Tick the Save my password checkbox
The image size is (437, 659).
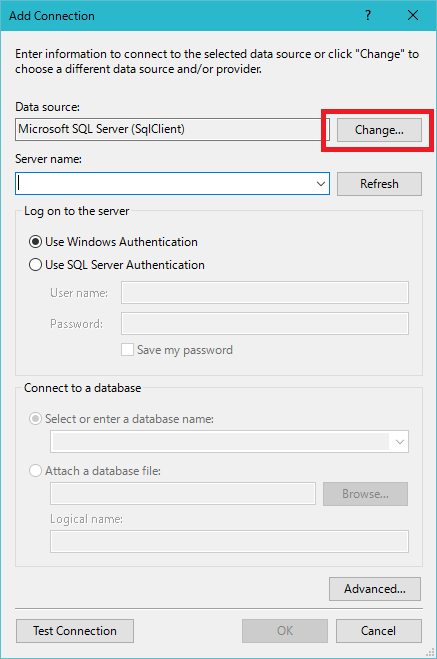tap(127, 350)
